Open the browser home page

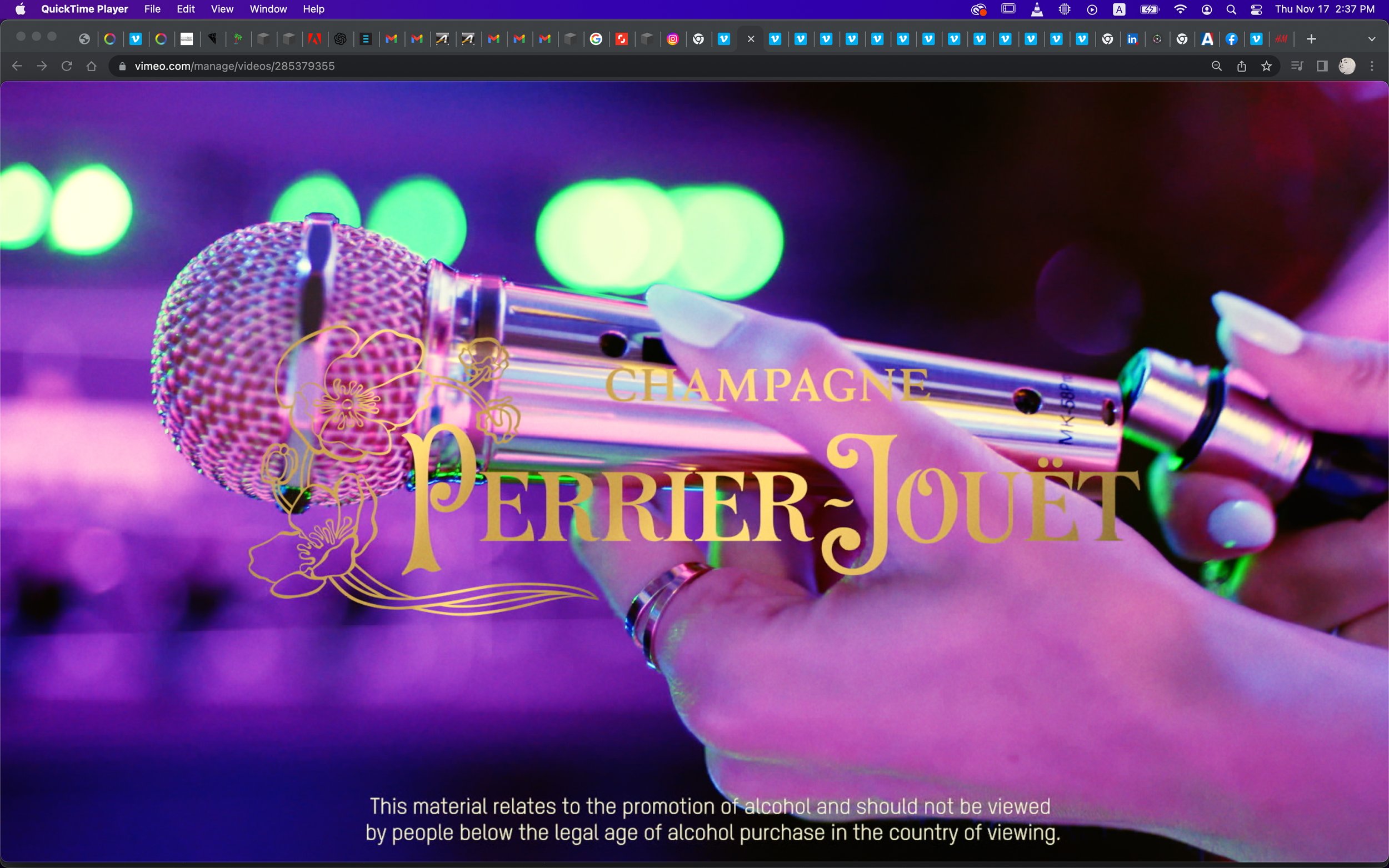[91, 66]
